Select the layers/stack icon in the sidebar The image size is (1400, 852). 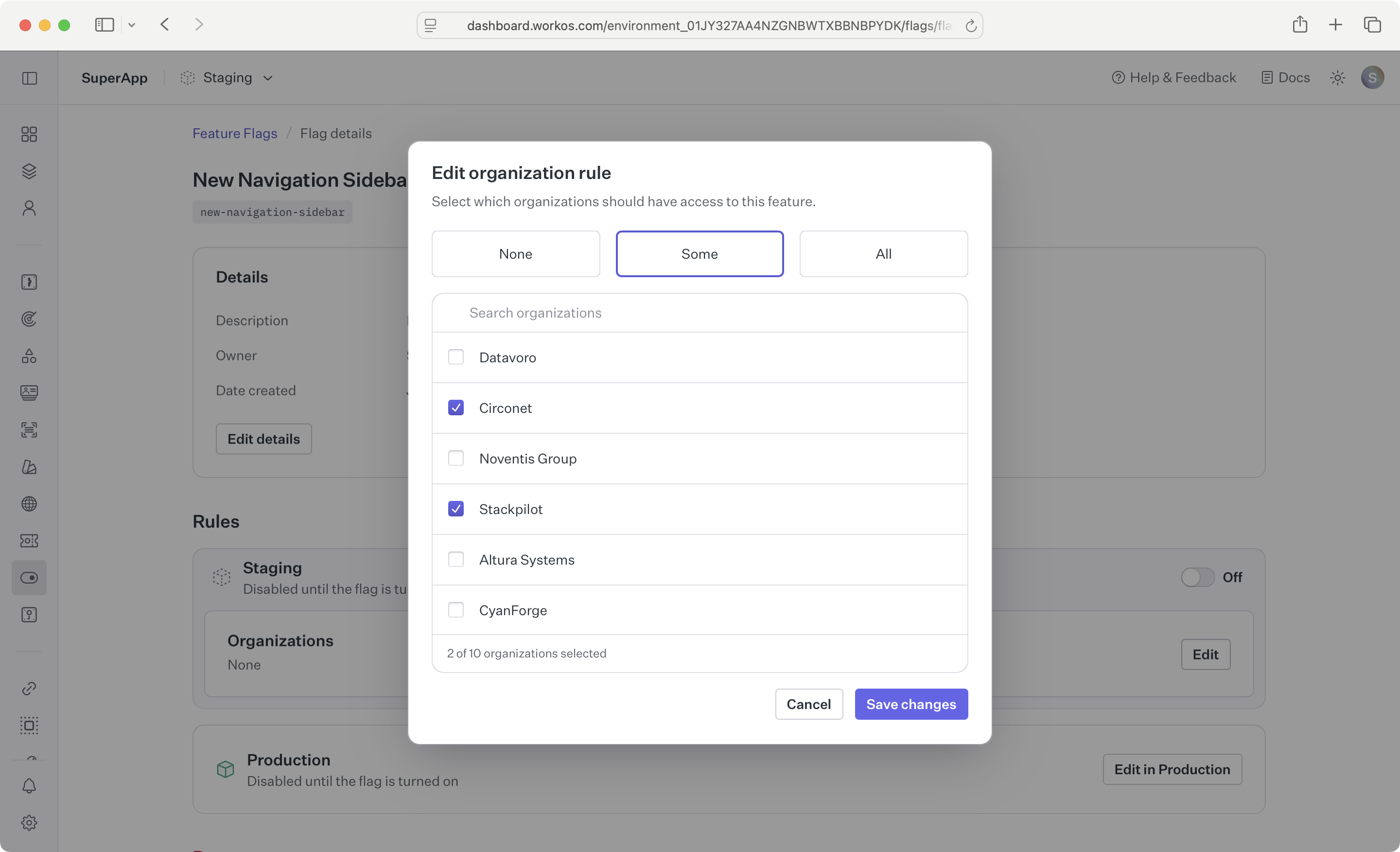click(29, 171)
